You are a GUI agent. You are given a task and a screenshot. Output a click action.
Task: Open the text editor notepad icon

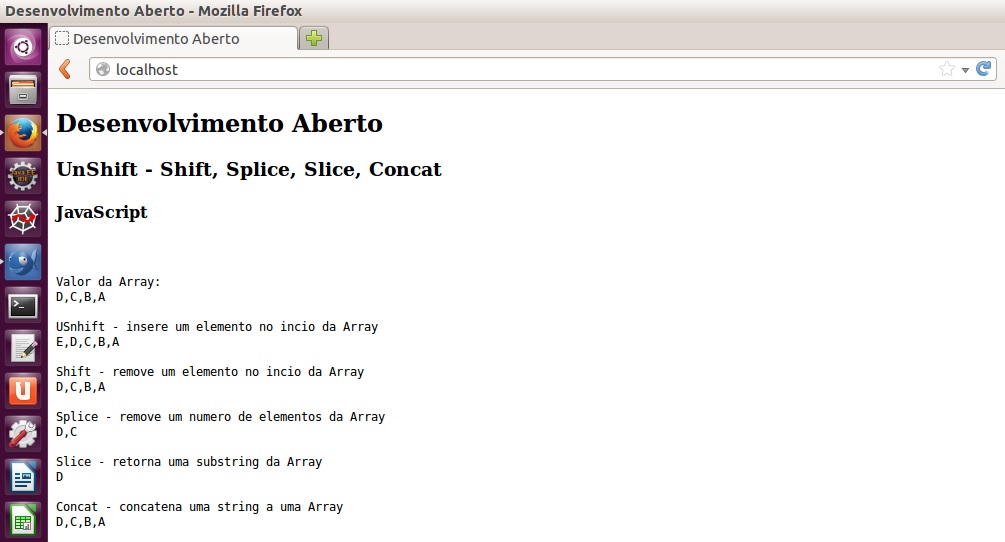pos(23,348)
